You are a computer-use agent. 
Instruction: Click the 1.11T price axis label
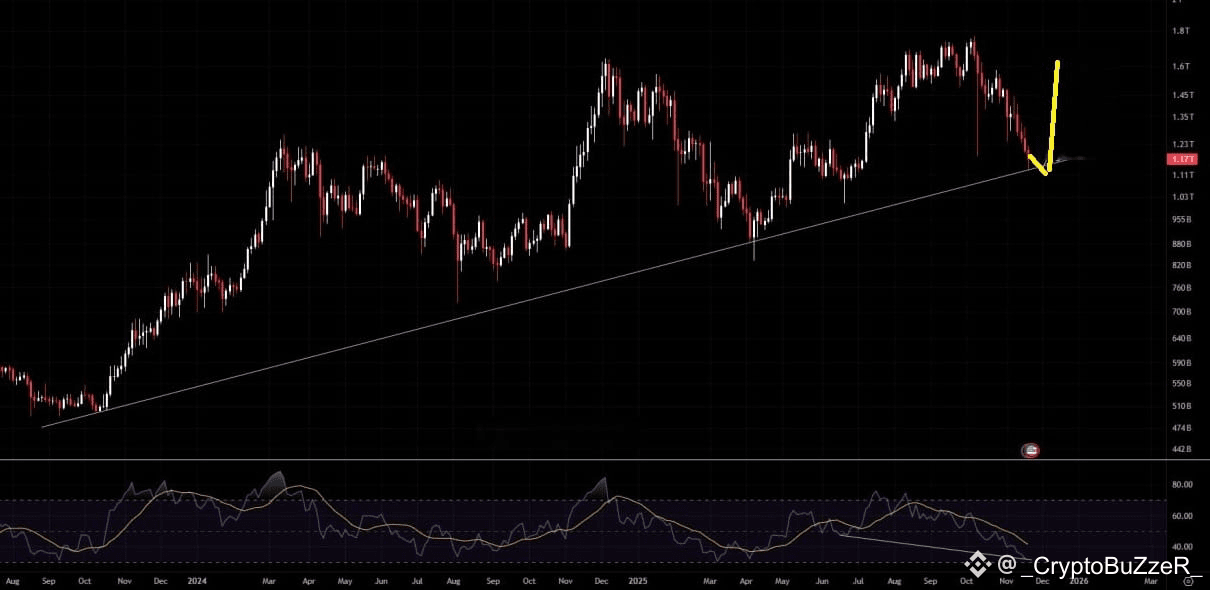(x=1182, y=175)
